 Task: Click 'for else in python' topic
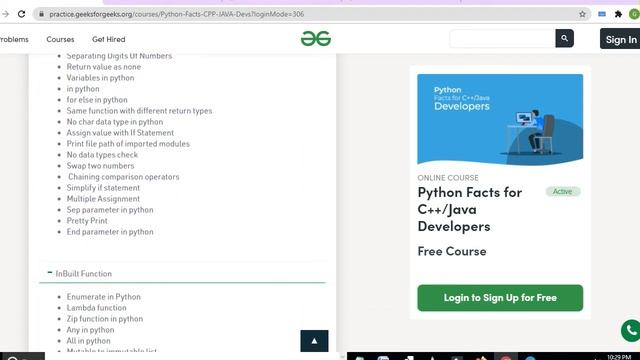pyautogui.click(x=97, y=100)
